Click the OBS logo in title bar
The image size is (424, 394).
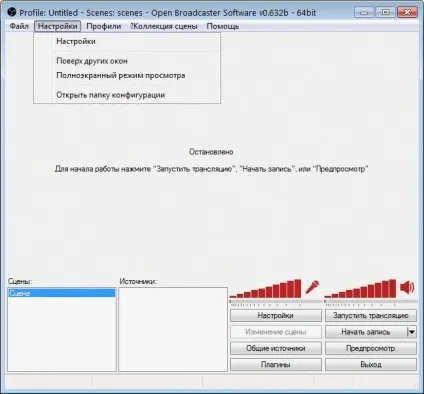click(11, 12)
